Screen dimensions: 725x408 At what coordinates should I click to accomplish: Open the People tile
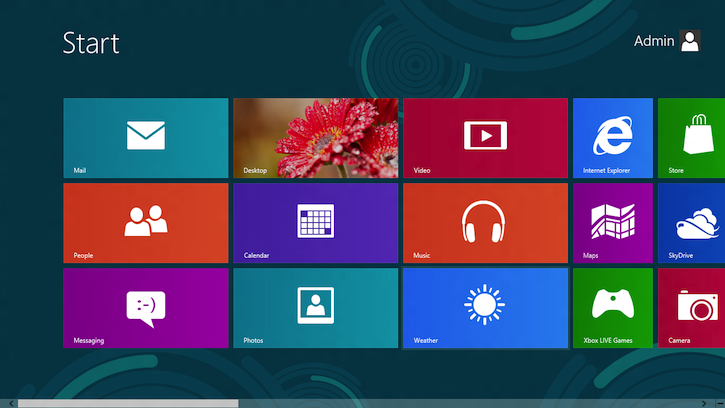tap(145, 223)
